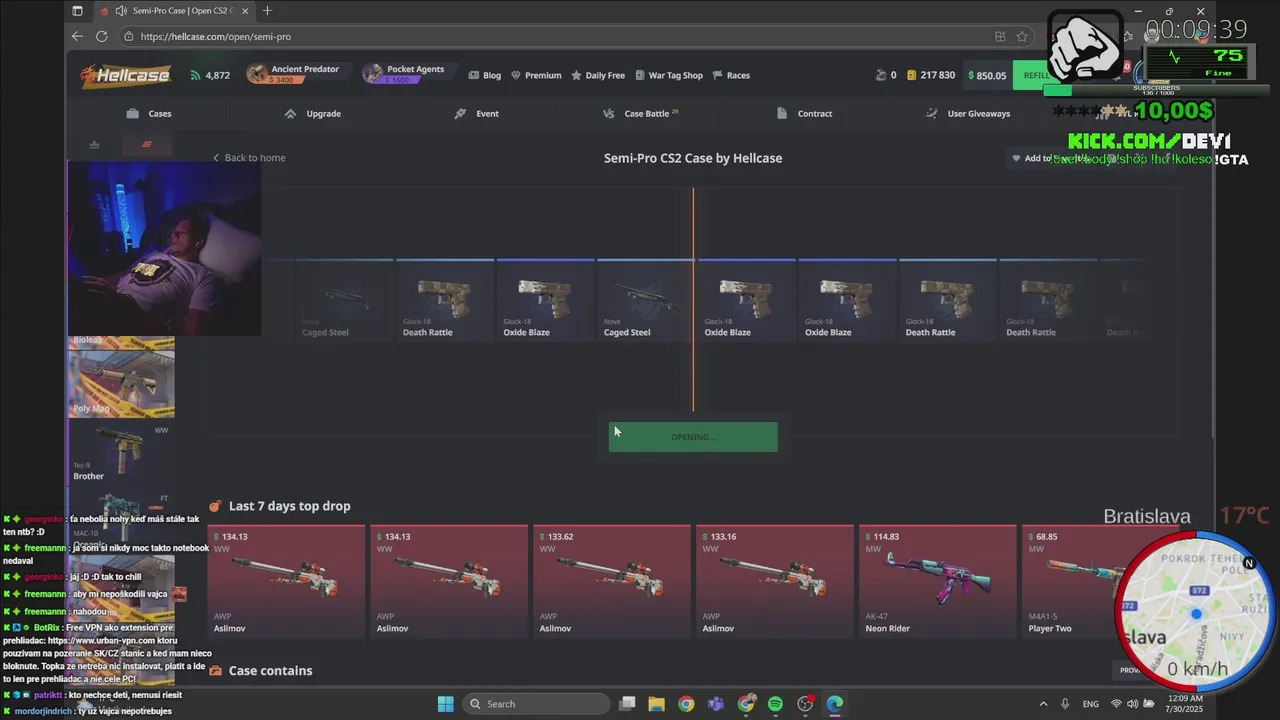Open the Premium page
Screen dimensions: 1280x720
coord(536,75)
